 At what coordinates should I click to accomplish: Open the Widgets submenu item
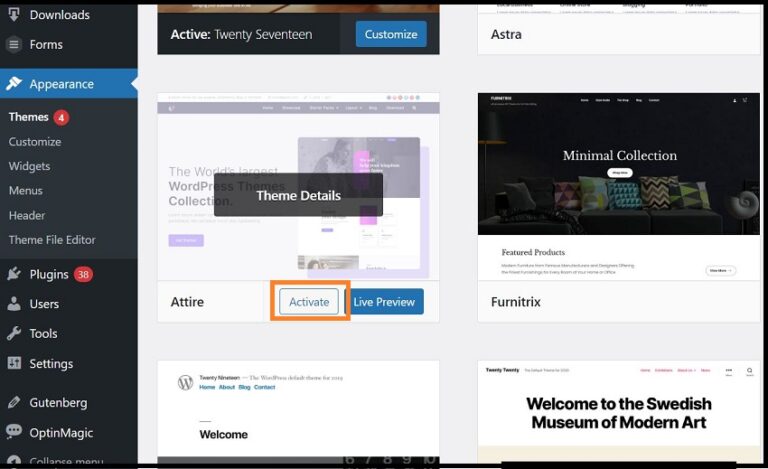click(29, 166)
